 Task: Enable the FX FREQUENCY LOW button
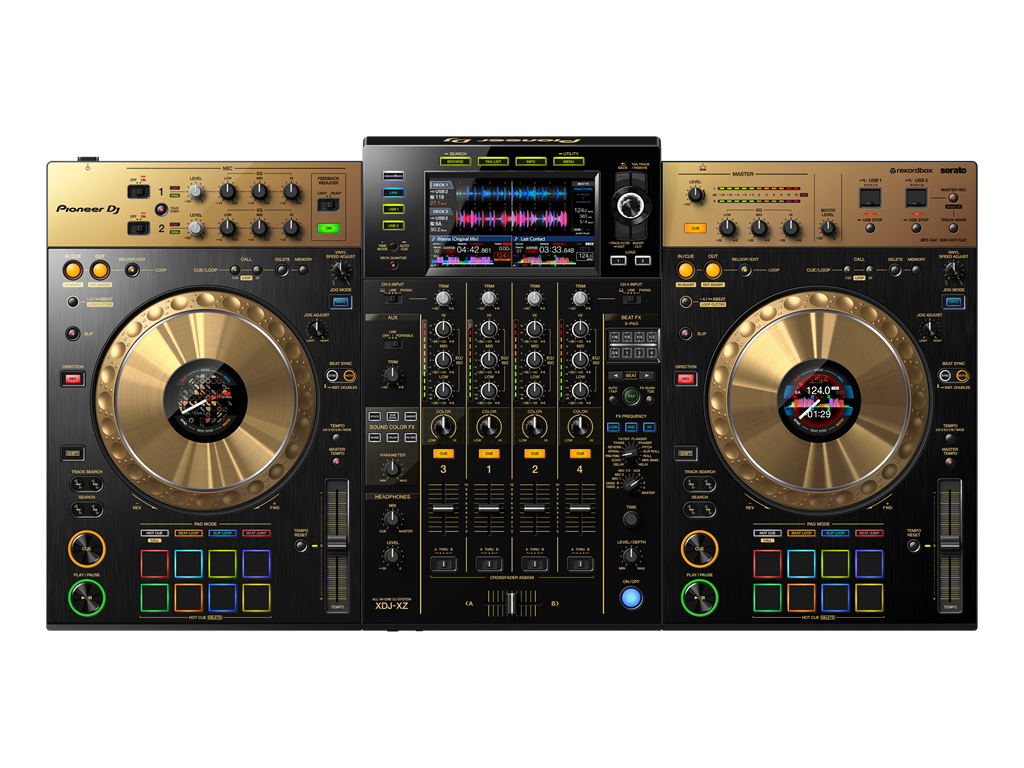click(613, 426)
